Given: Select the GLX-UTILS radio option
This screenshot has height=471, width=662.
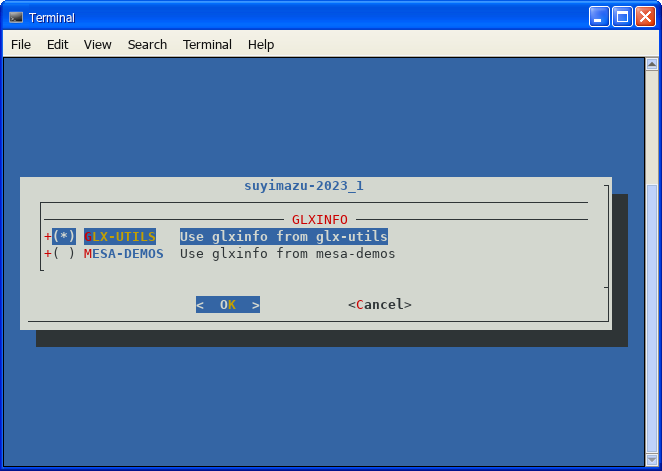Looking at the screenshot, I should click(64, 237).
